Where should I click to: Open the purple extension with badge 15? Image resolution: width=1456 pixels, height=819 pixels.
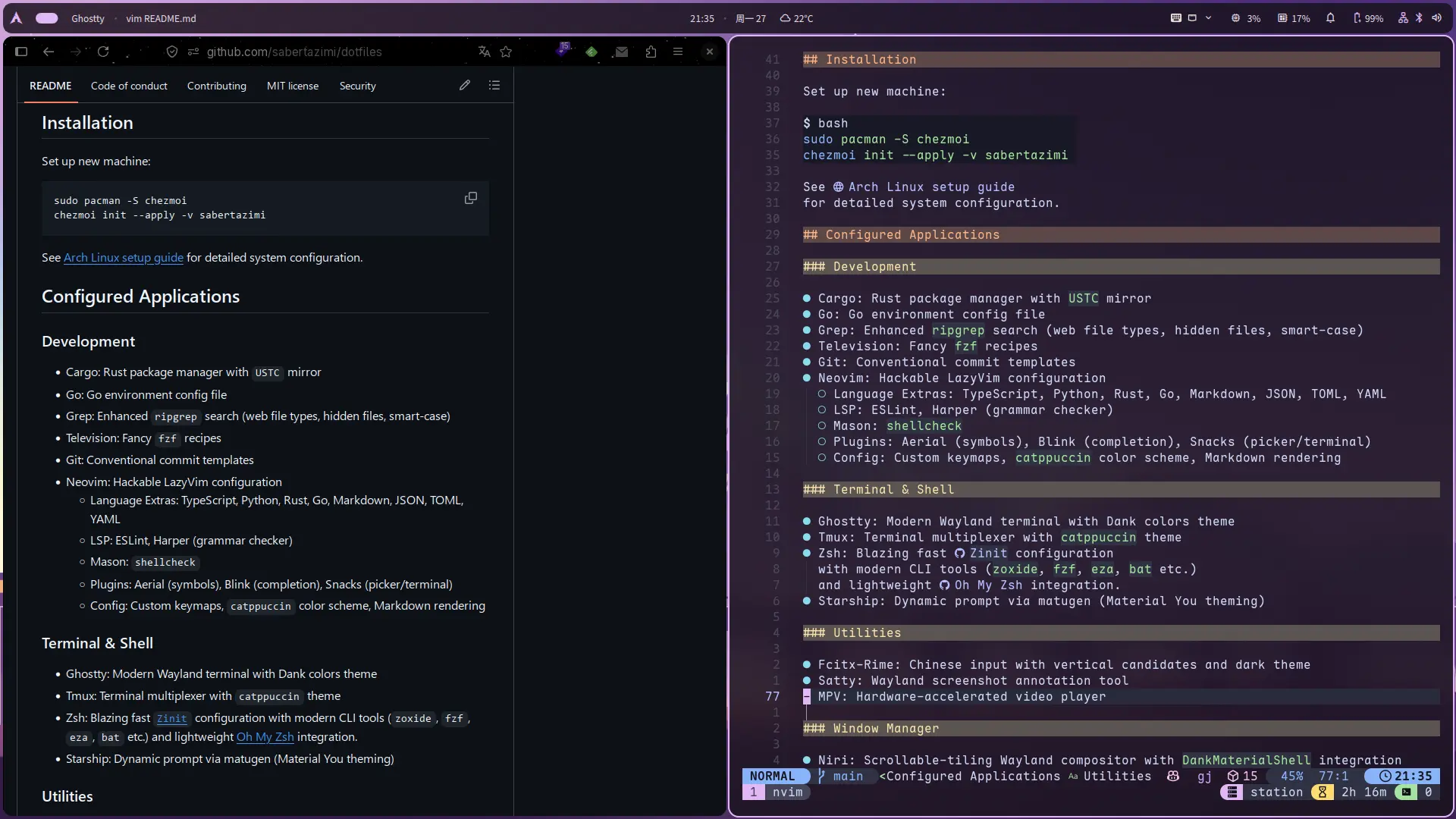(563, 50)
